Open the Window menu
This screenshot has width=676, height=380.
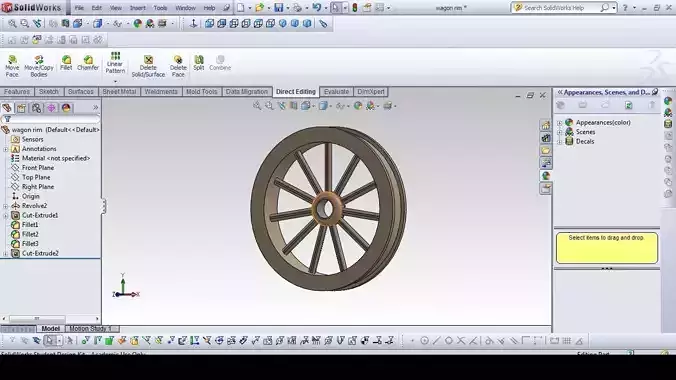[185, 8]
